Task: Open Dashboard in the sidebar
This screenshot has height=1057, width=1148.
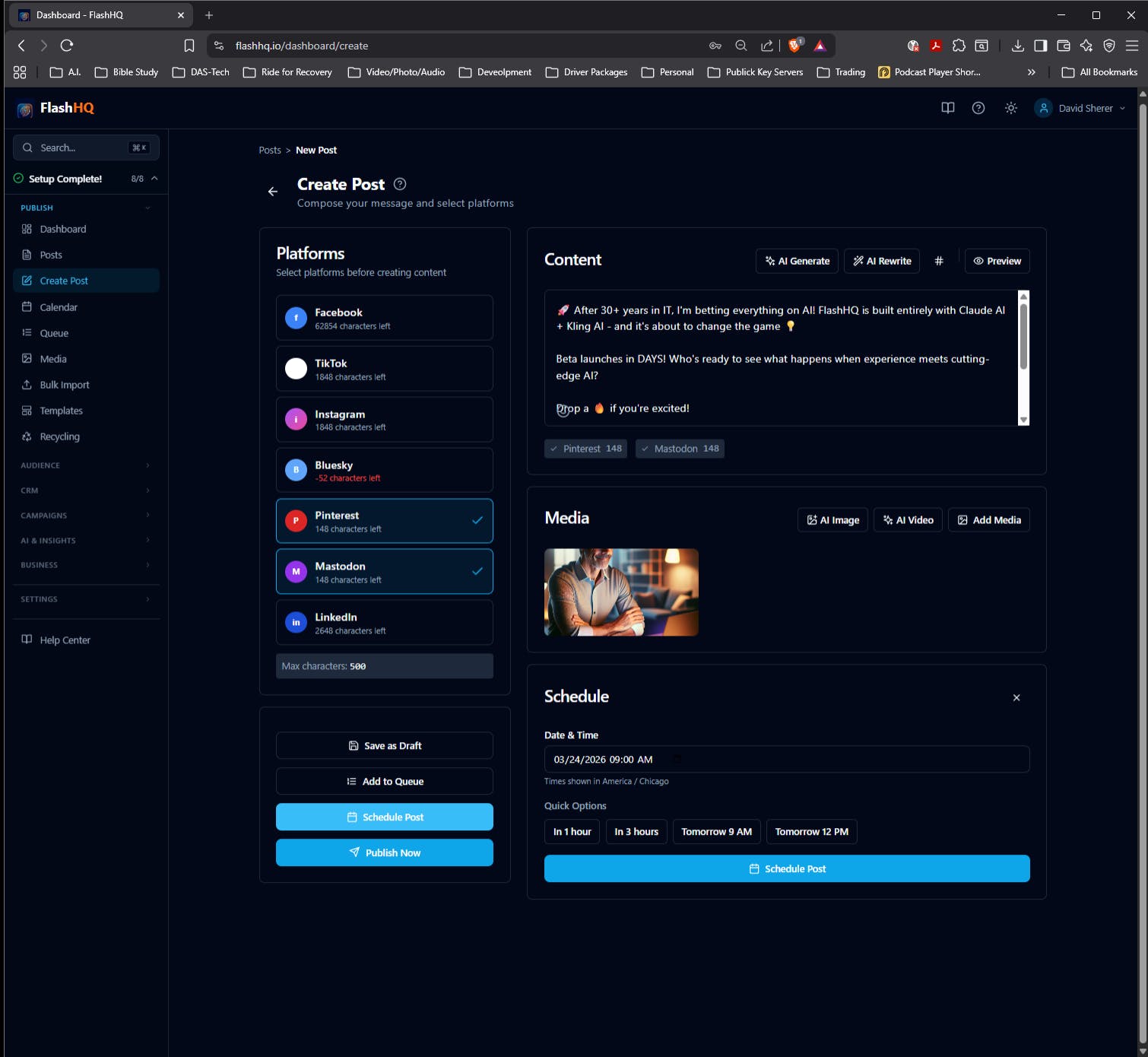Action: (x=86, y=229)
